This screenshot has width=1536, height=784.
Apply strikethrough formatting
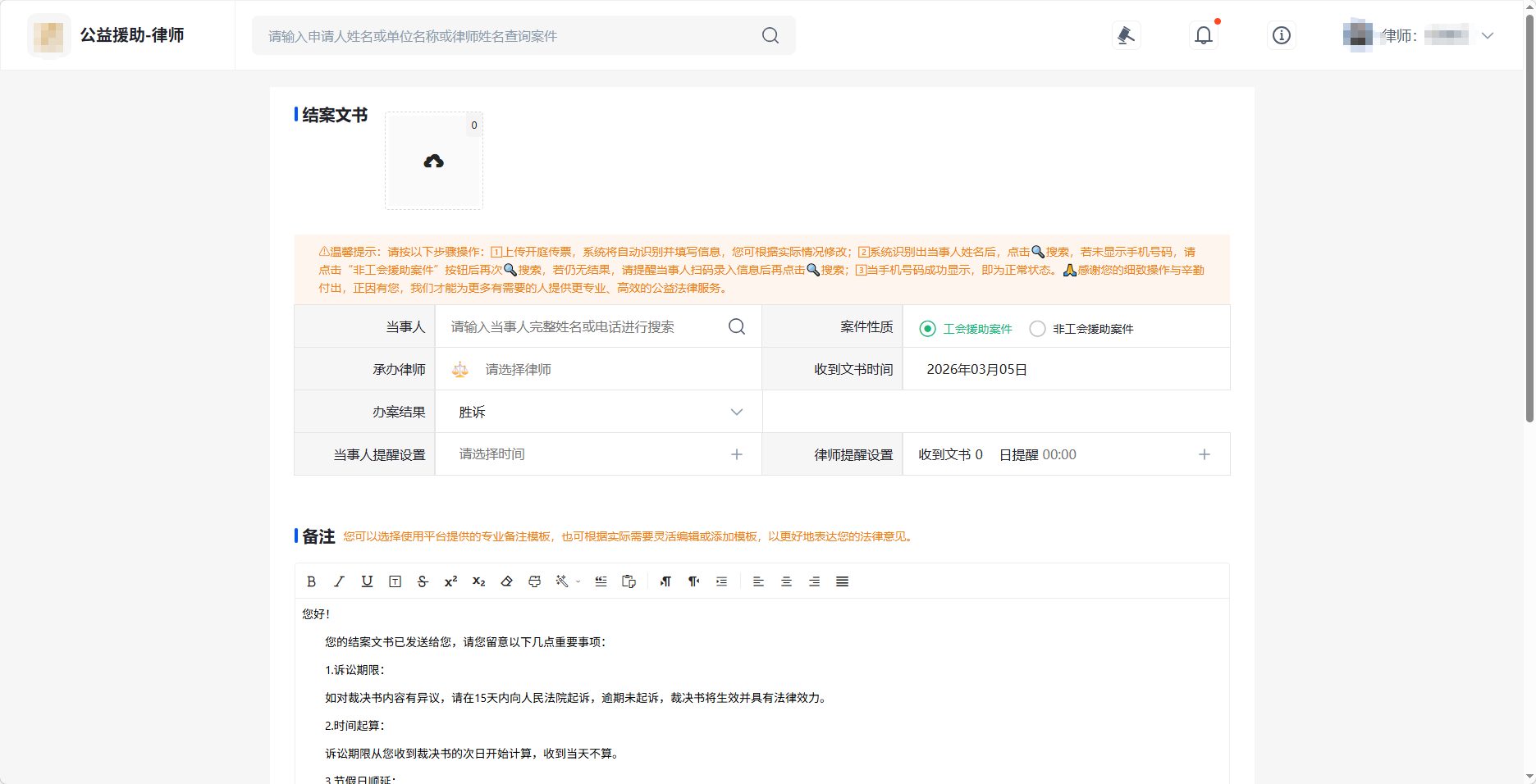423,581
